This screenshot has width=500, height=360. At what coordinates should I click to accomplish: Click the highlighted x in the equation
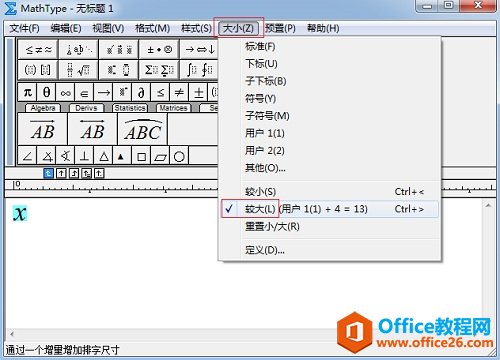coord(20,213)
